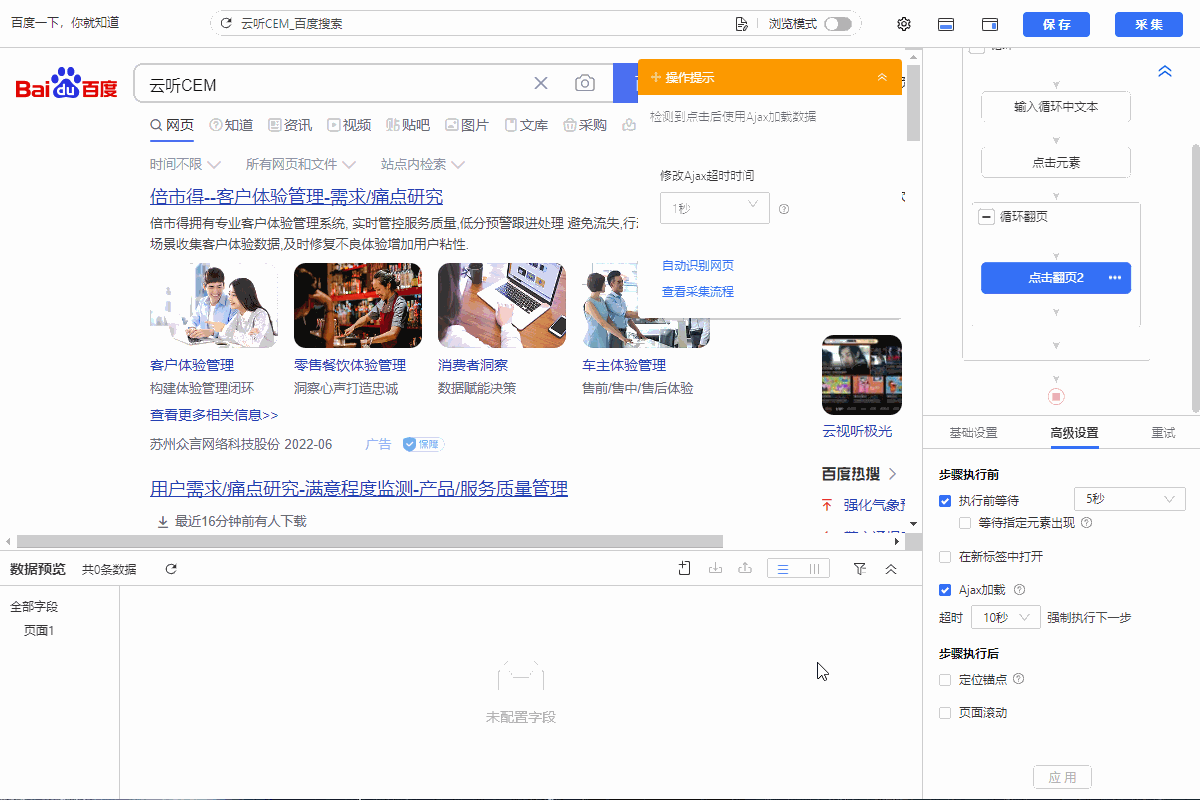Toggle the 浏览模式 browse mode switch
Screen dimensions: 1200x800
coord(838,23)
